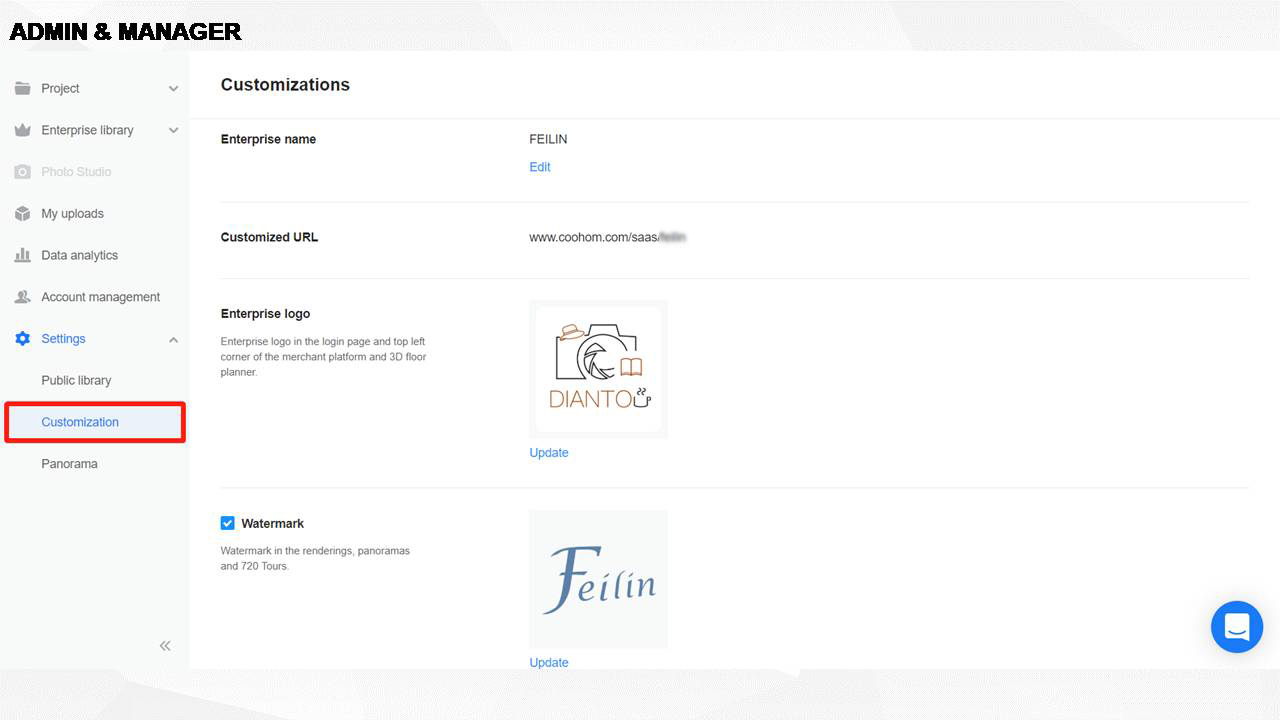Select the Customization menu item
The image size is (1280, 720).
point(80,422)
